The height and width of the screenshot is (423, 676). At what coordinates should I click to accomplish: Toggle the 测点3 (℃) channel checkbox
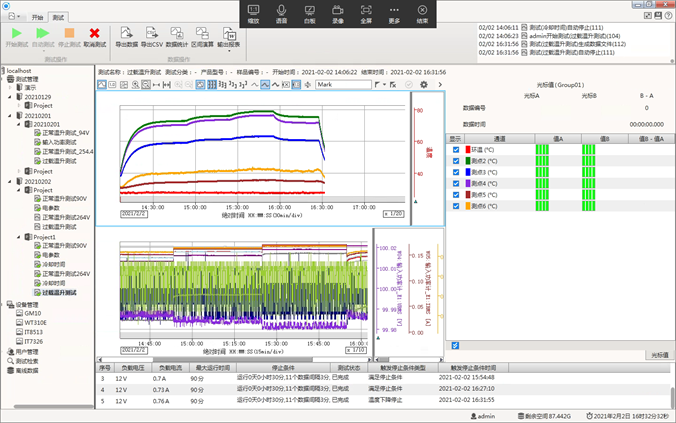[456, 172]
